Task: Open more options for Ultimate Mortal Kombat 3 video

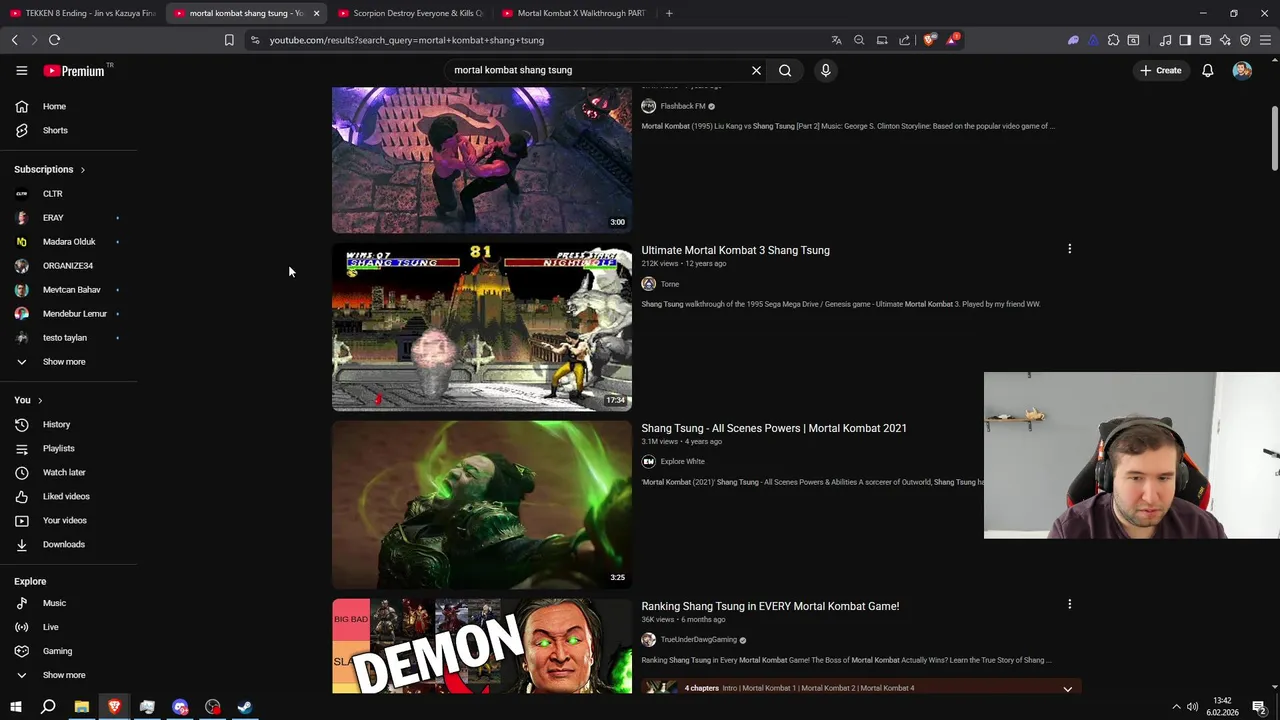Action: click(1069, 249)
